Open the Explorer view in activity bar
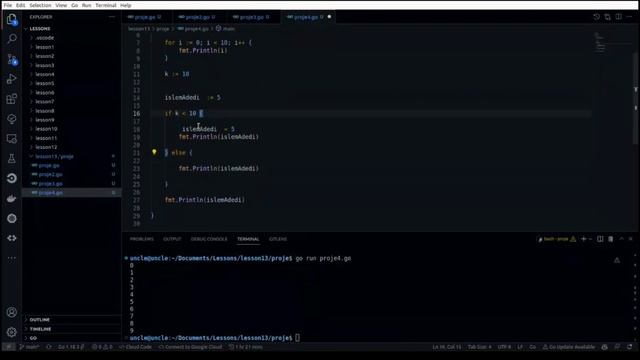The width and height of the screenshot is (640, 360). [x=12, y=19]
